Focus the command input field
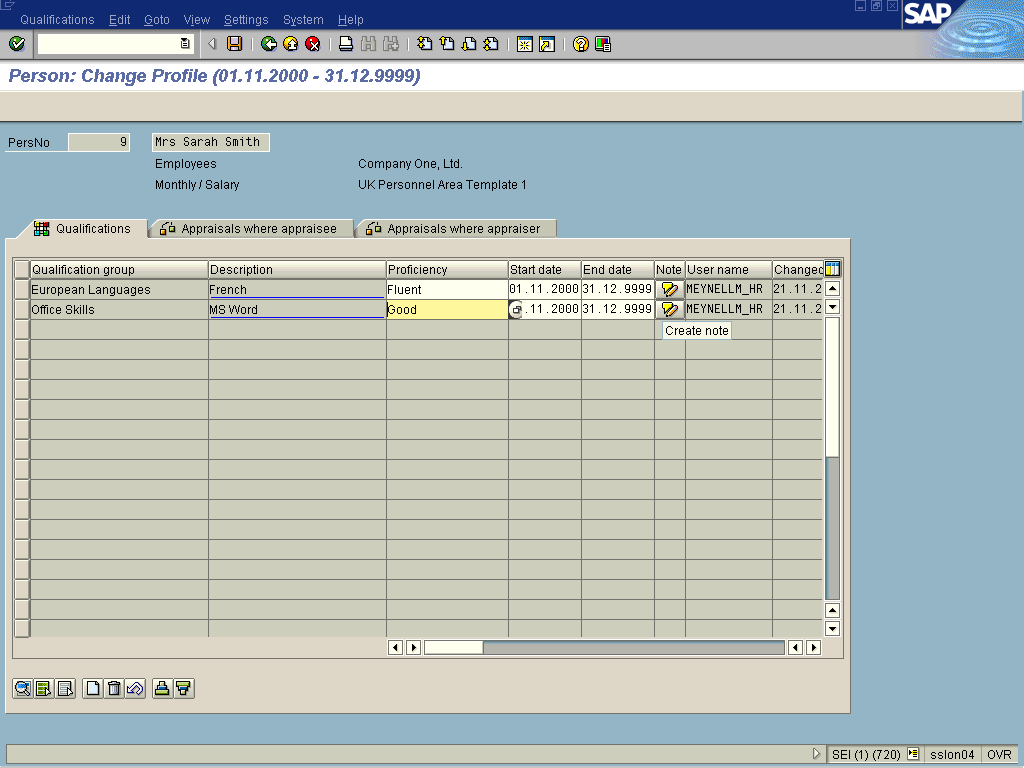 [x=108, y=44]
